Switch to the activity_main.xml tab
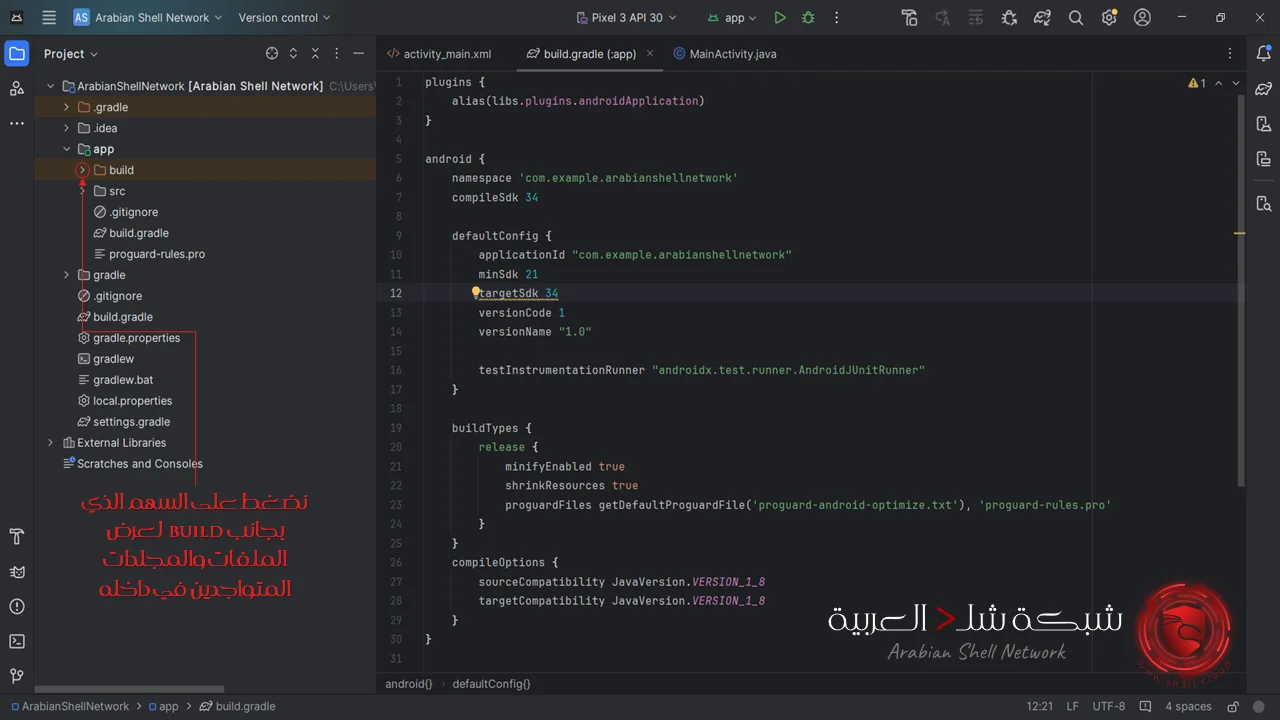The height and width of the screenshot is (720, 1280). tap(438, 54)
